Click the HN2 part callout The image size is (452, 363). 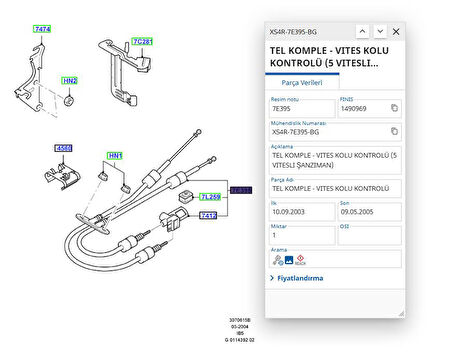(70, 81)
